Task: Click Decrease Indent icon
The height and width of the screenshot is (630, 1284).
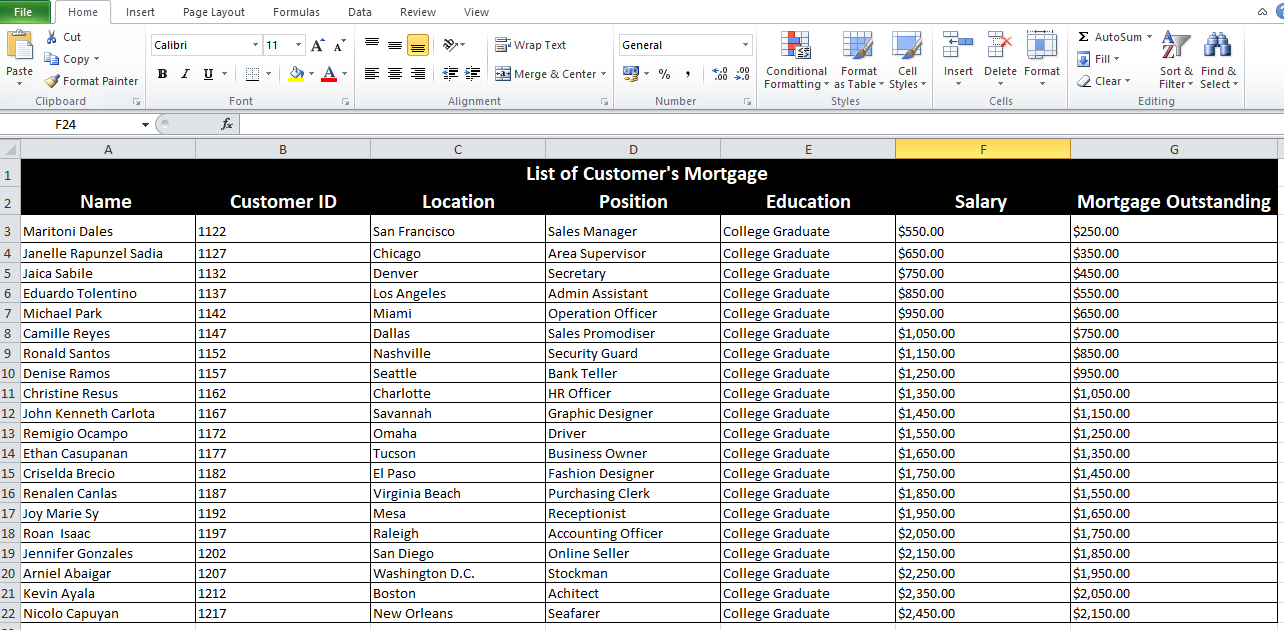Action: [450, 74]
